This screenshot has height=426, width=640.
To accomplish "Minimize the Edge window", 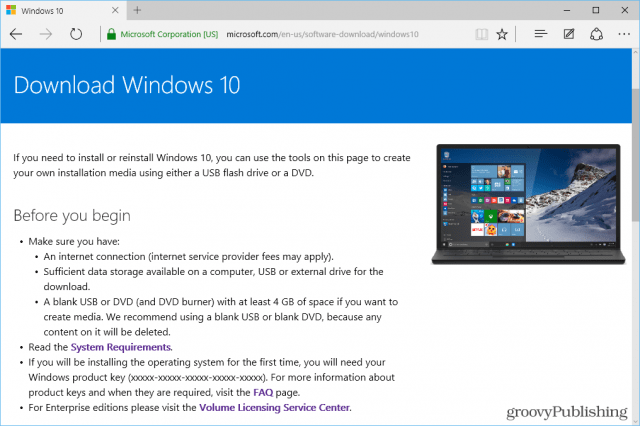I will (567, 10).
